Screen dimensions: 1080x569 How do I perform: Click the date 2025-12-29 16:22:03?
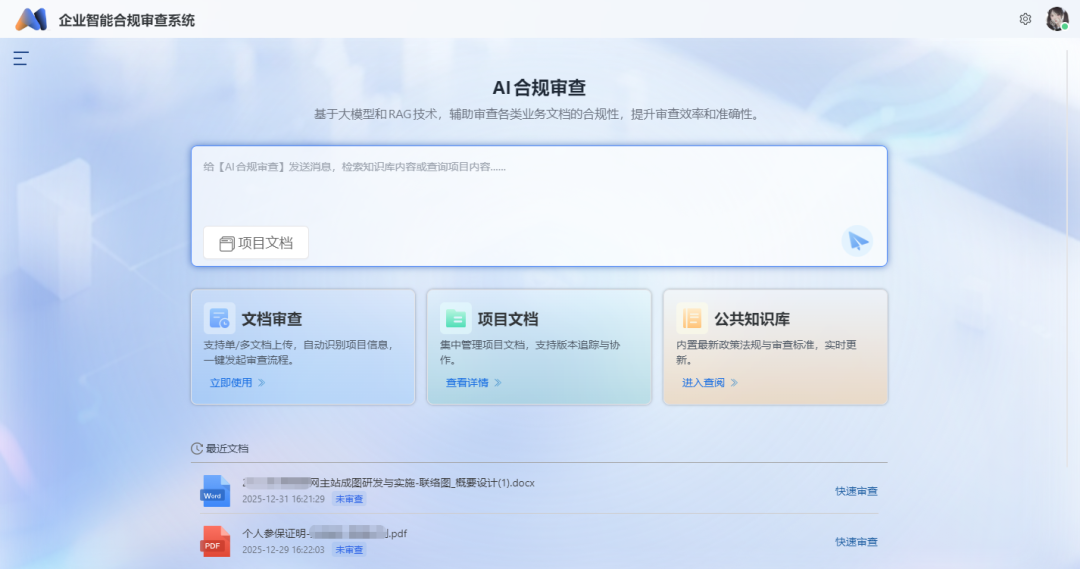point(283,550)
